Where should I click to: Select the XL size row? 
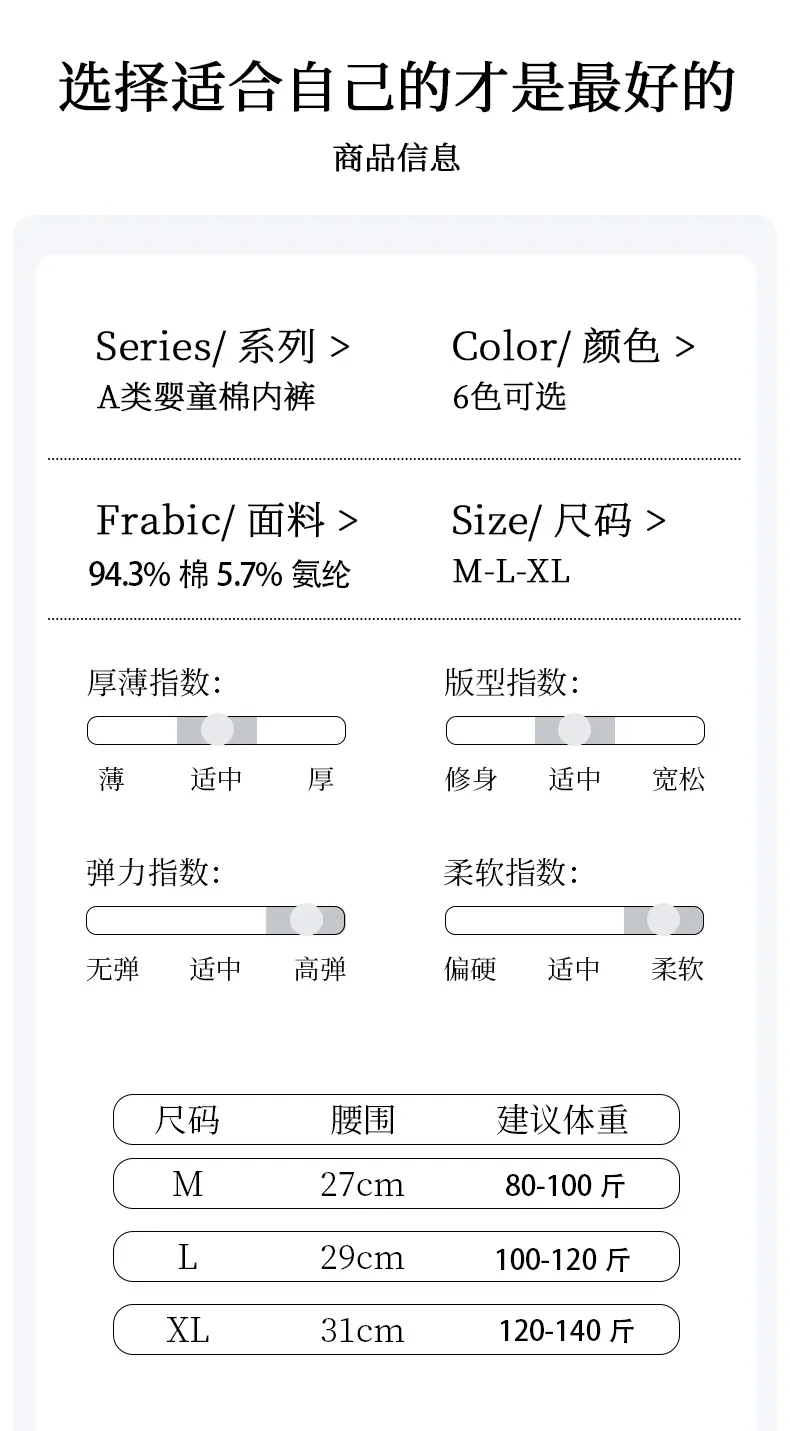pyautogui.click(x=396, y=1330)
